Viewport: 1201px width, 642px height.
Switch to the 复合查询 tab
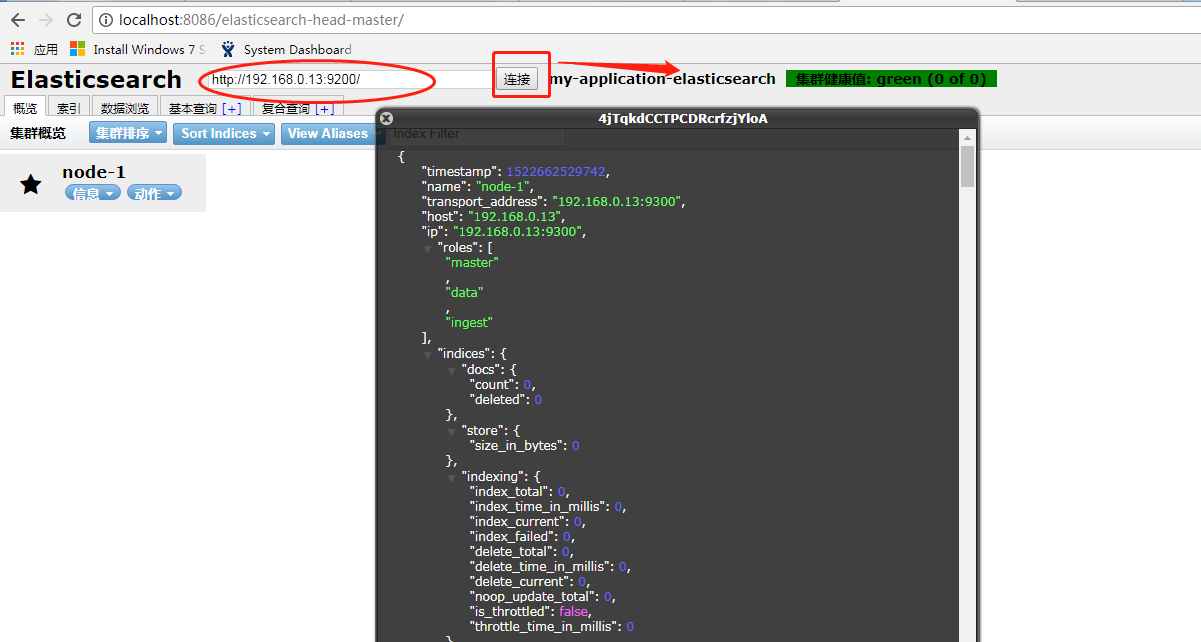[x=286, y=108]
